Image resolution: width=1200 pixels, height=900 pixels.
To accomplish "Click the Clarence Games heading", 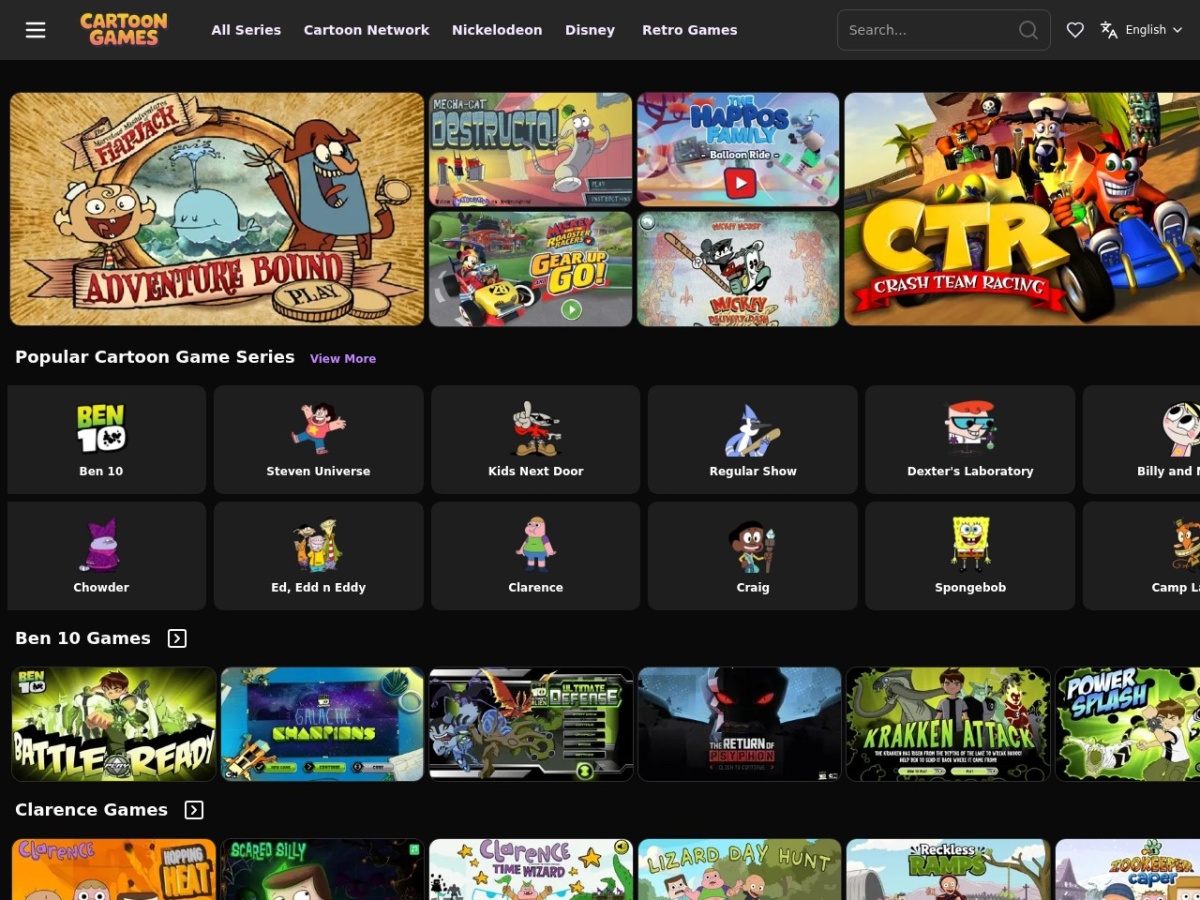I will pyautogui.click(x=91, y=810).
